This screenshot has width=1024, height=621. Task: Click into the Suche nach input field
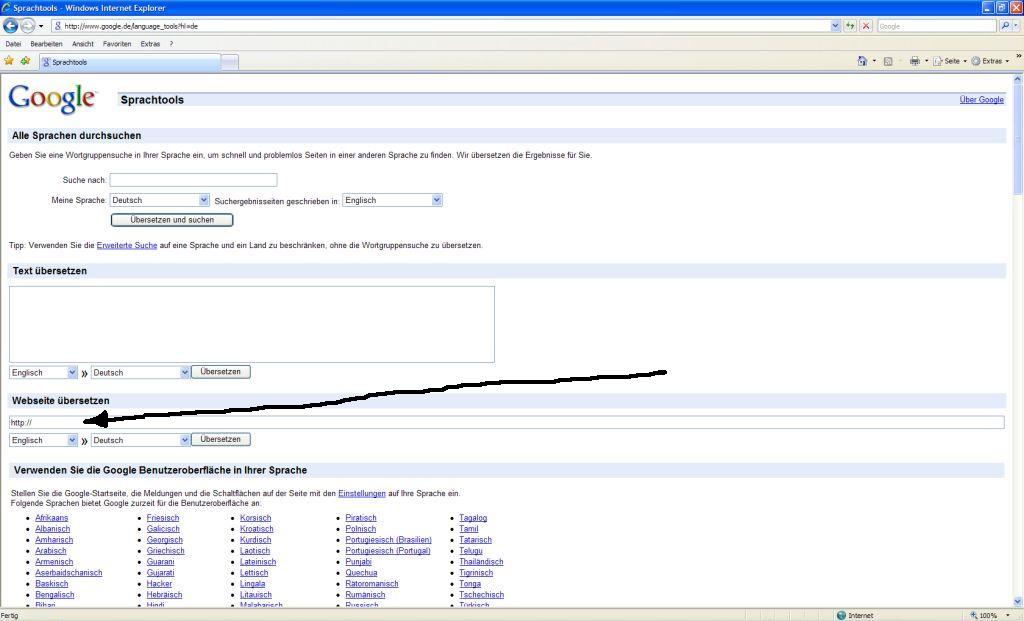193,180
